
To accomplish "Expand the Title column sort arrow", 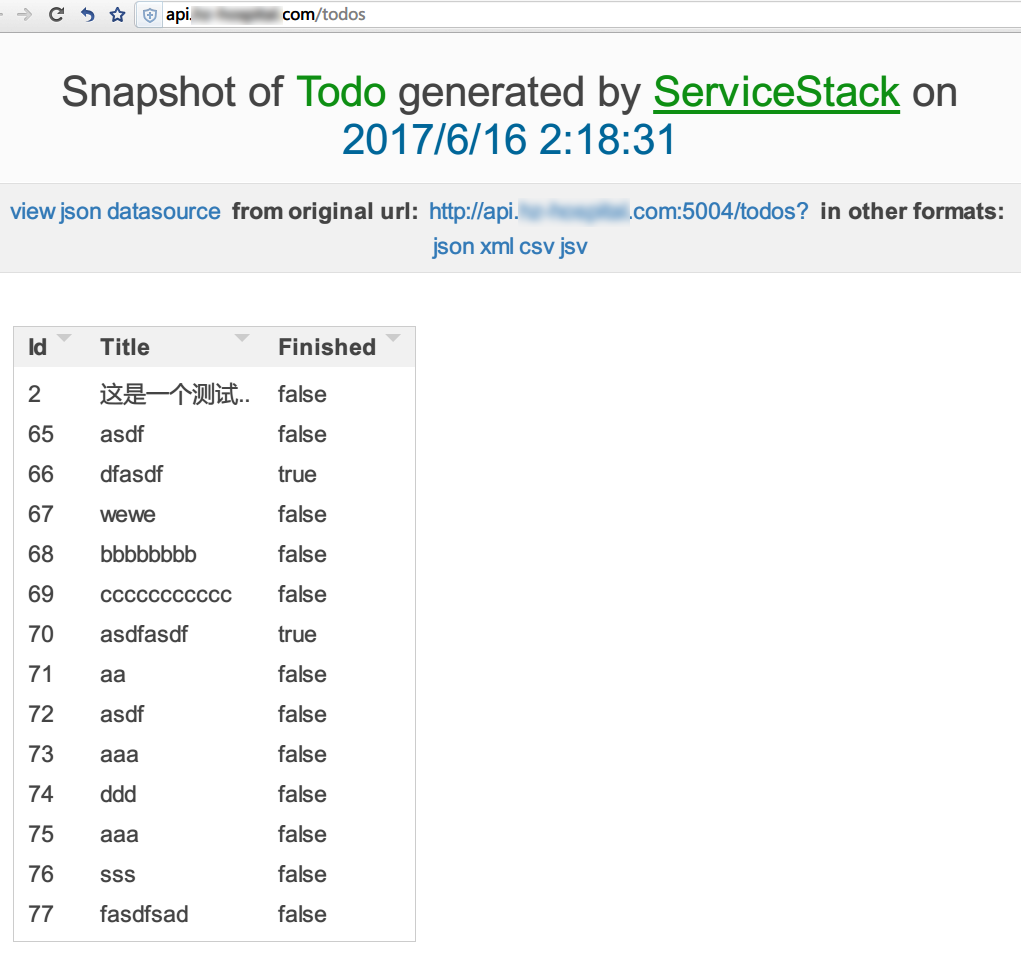I will 242,337.
